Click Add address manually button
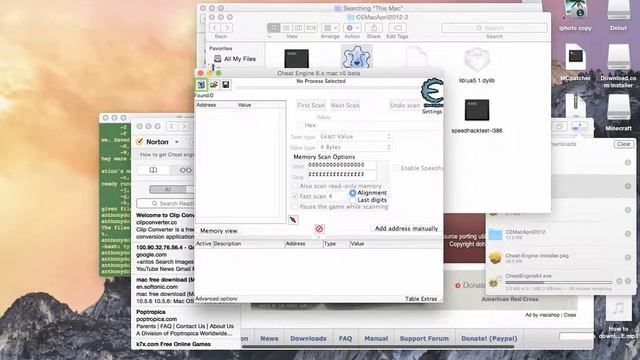 point(407,229)
